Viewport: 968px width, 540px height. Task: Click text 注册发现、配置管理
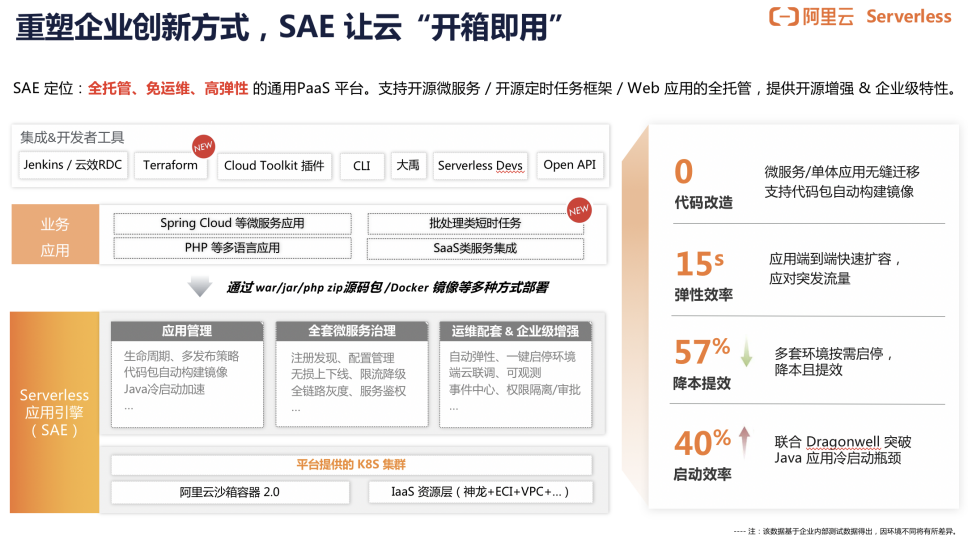pos(343,358)
